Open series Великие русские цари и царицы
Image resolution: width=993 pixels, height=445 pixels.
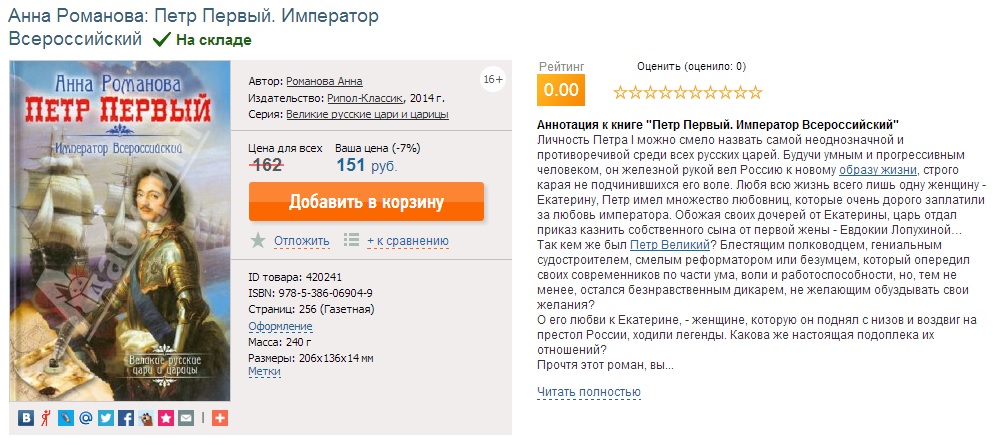pos(367,115)
